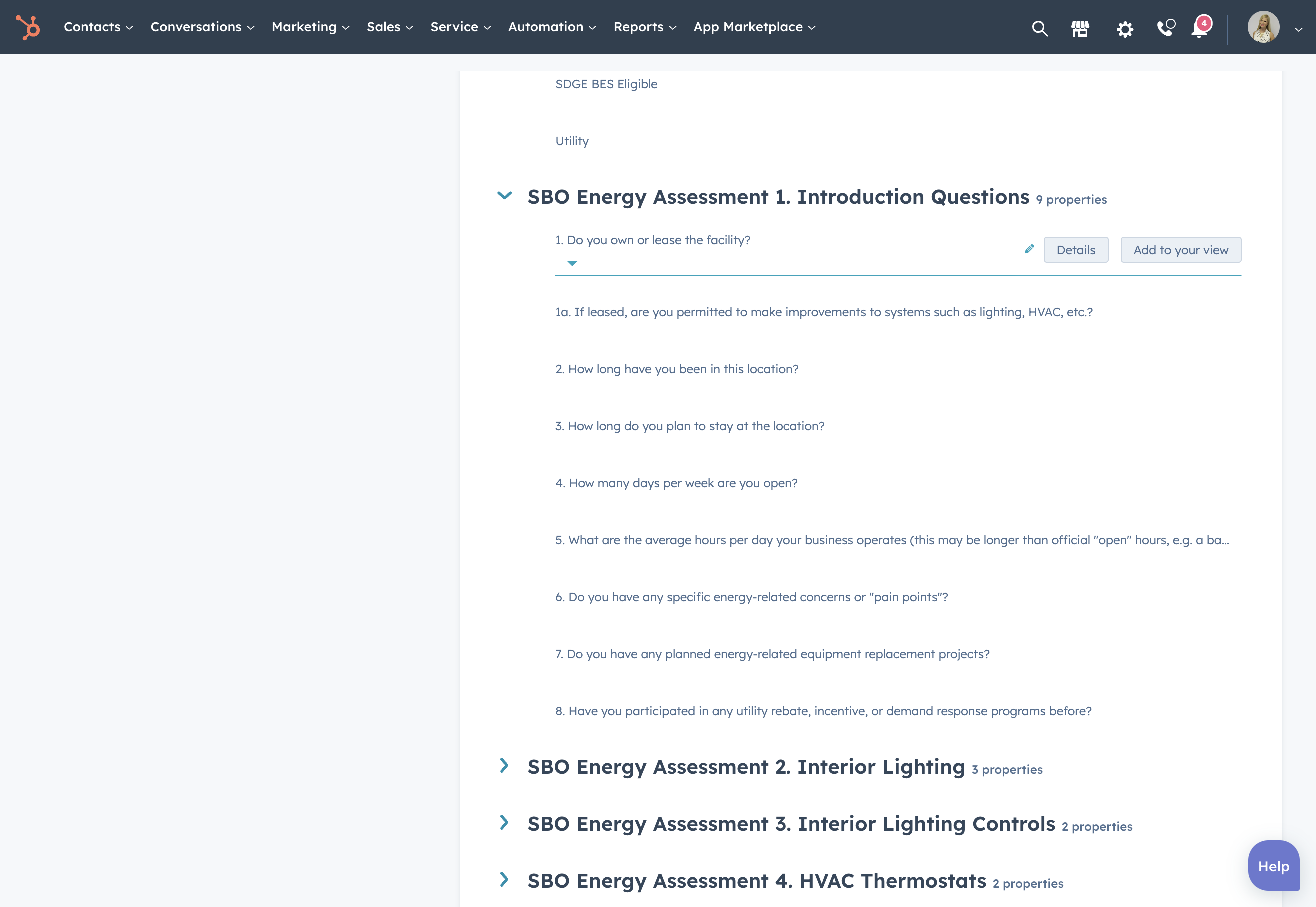Open the Sales menu

[x=390, y=26]
